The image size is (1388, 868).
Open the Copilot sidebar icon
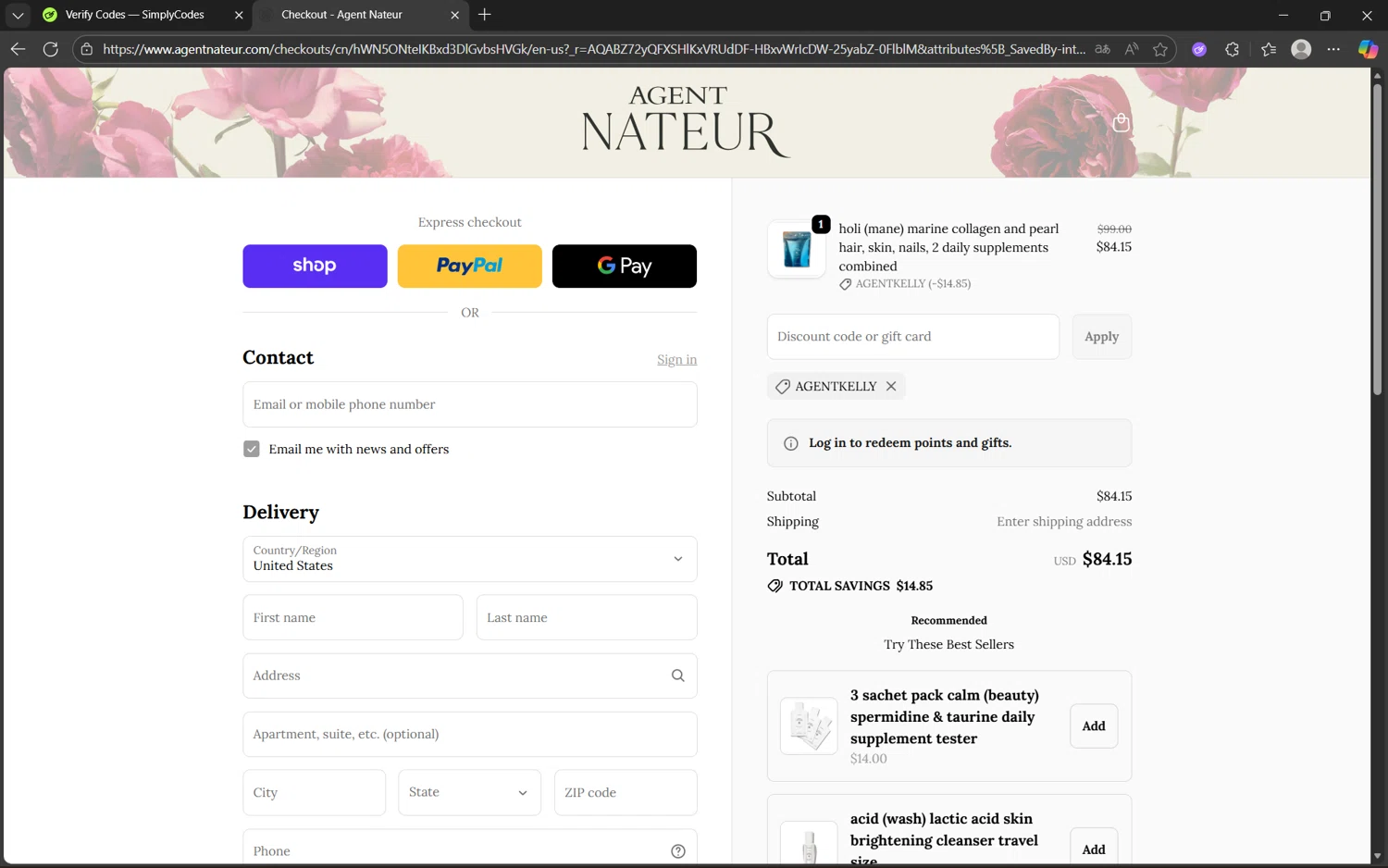pos(1368,49)
